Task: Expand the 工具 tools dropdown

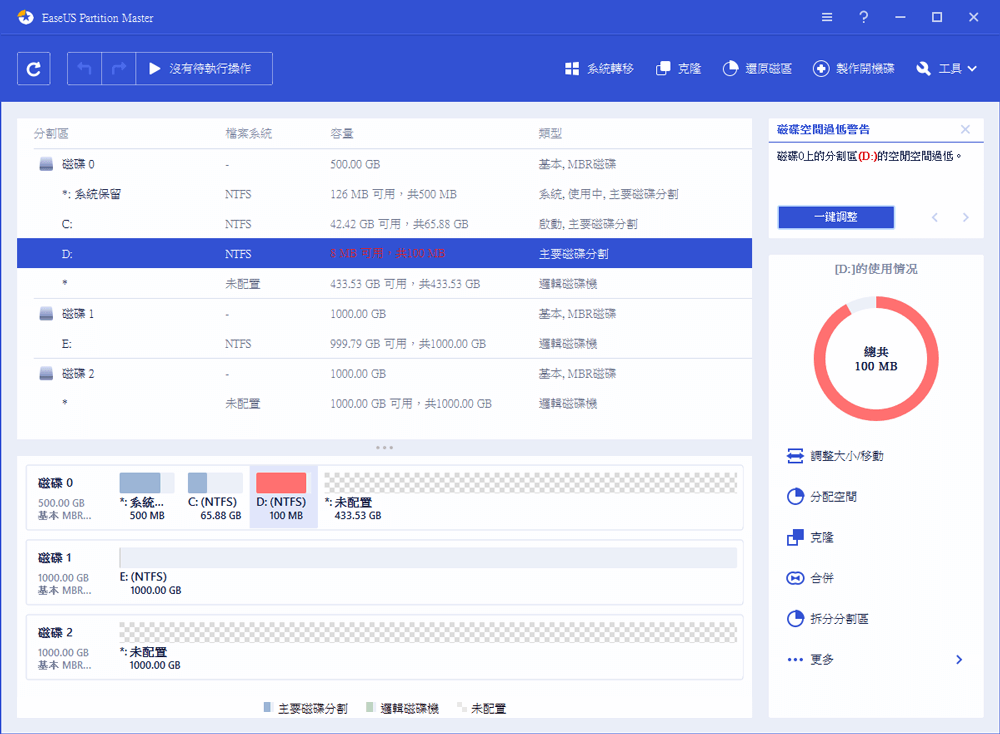Action: 946,68
